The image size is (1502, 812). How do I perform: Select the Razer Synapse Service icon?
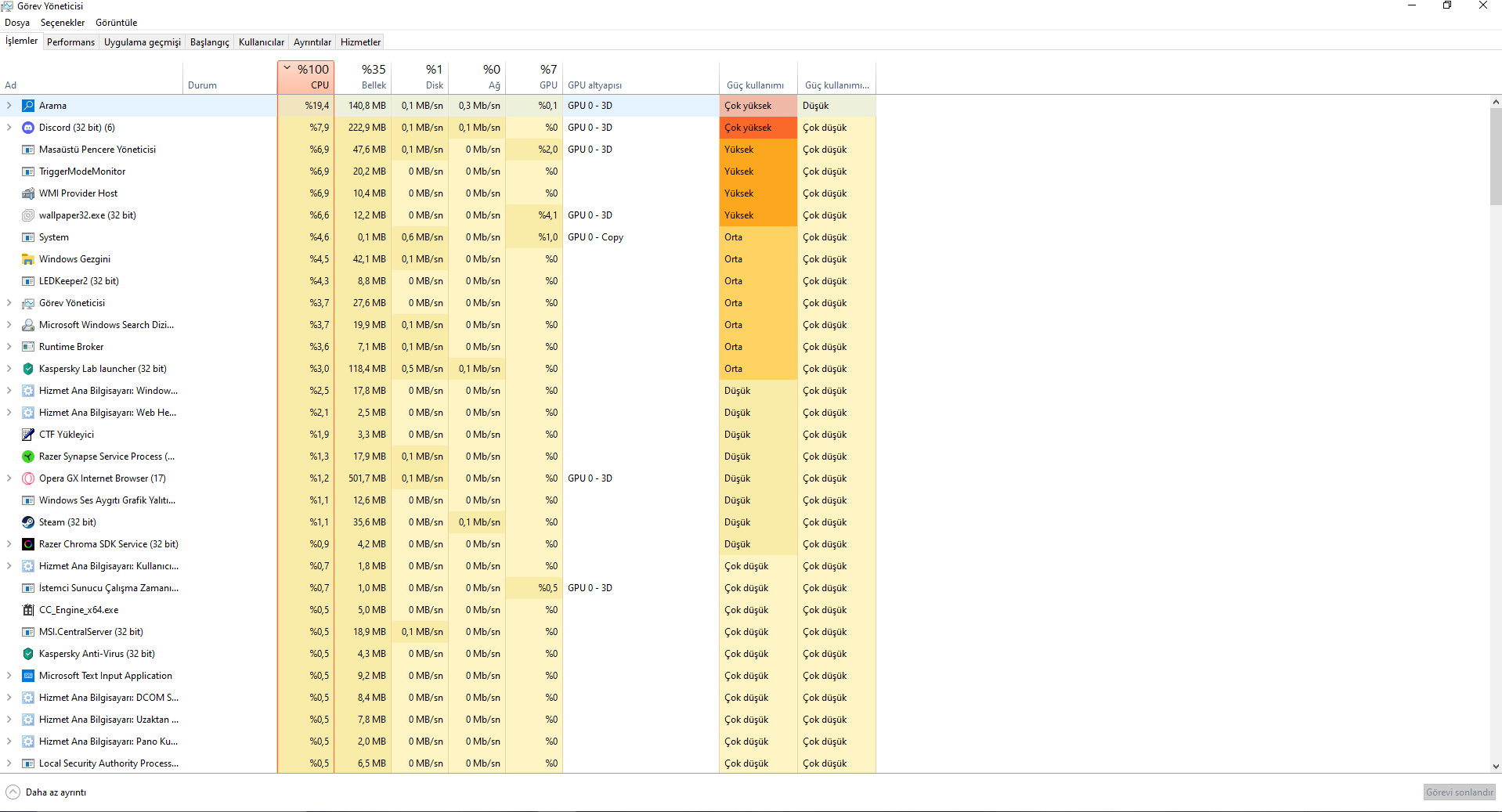pyautogui.click(x=27, y=456)
